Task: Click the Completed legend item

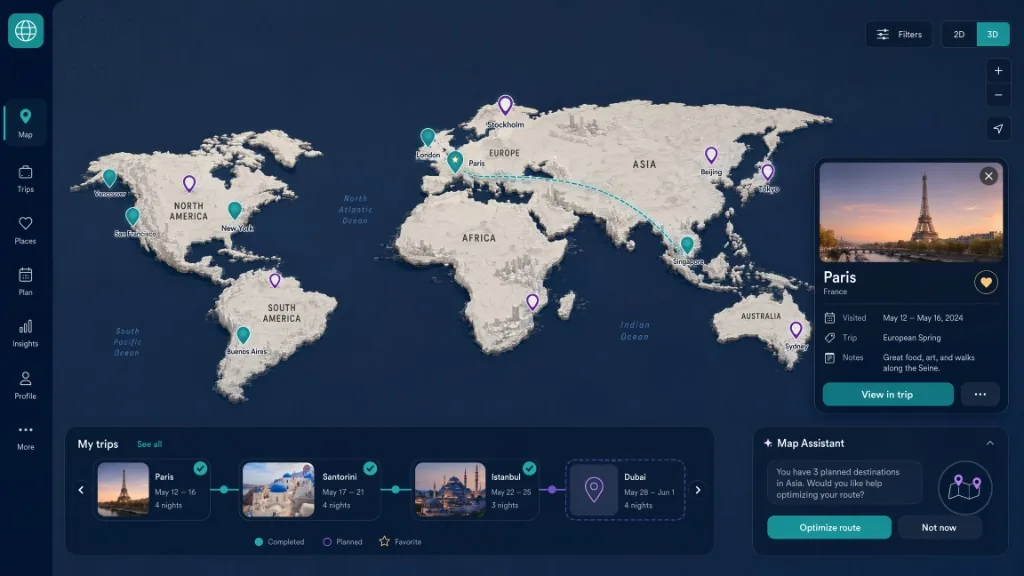Action: pos(280,542)
